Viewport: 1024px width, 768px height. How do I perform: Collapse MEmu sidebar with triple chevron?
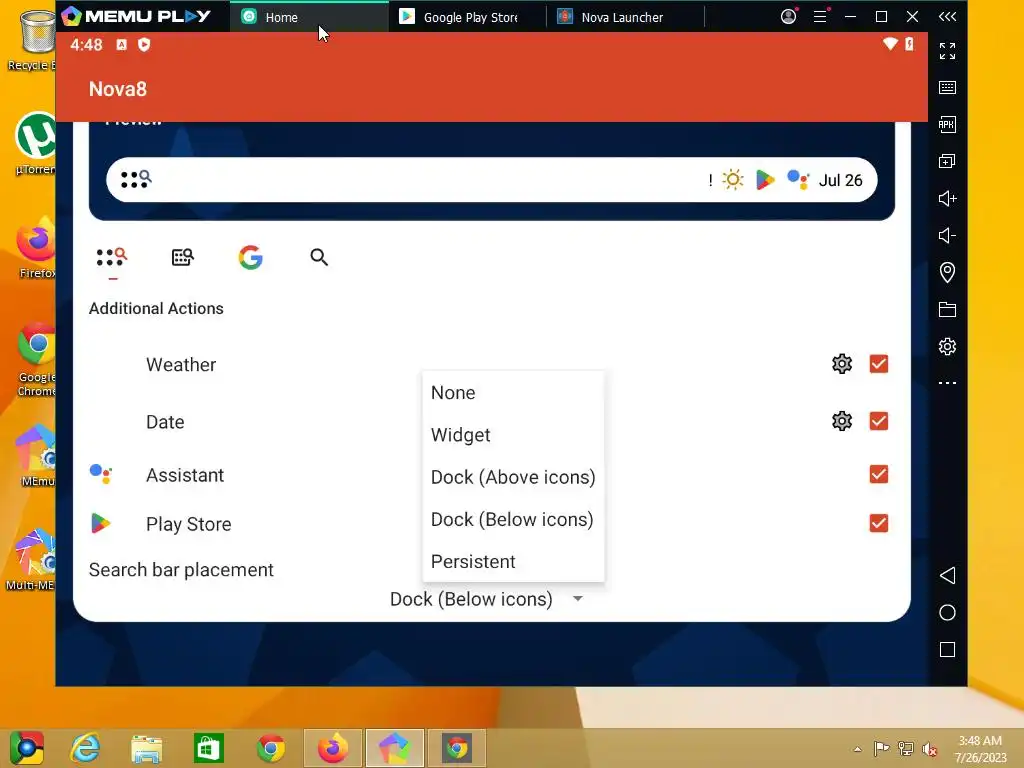[947, 16]
